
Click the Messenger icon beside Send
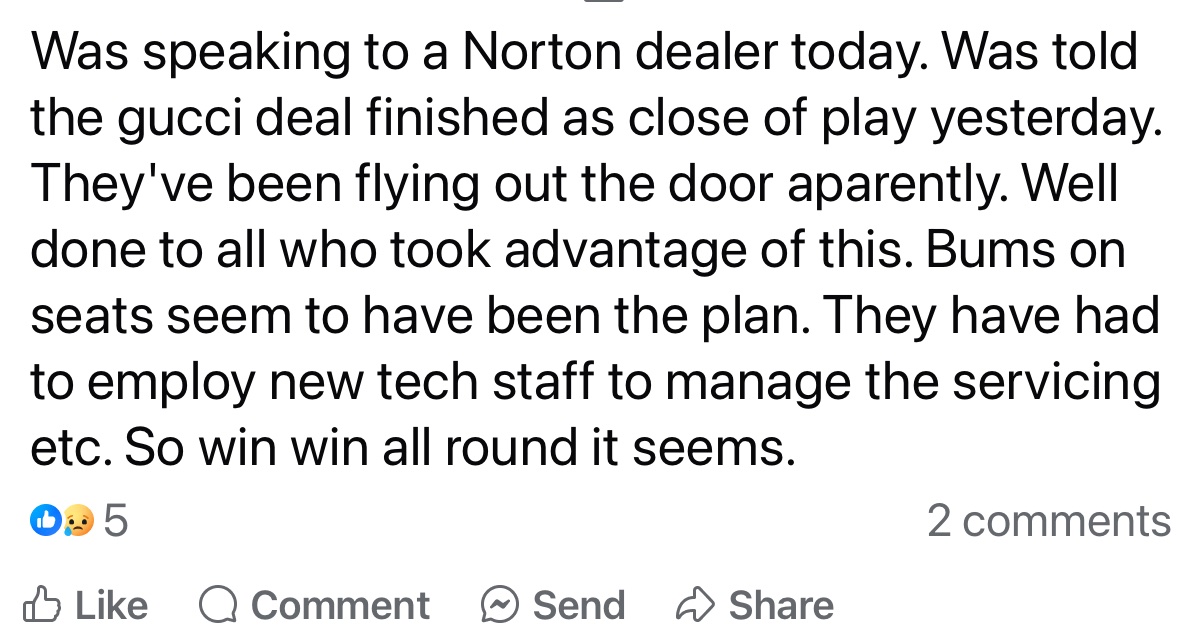[499, 605]
